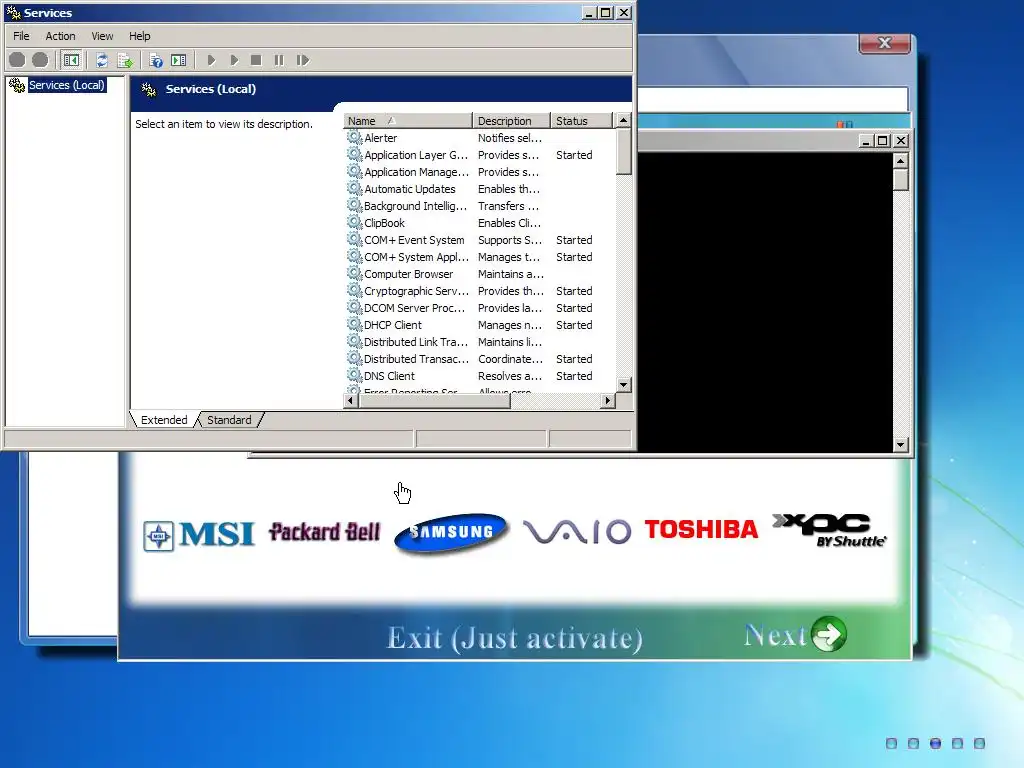Select the Computer Browser service
The height and width of the screenshot is (768, 1024).
tap(480, 274)
